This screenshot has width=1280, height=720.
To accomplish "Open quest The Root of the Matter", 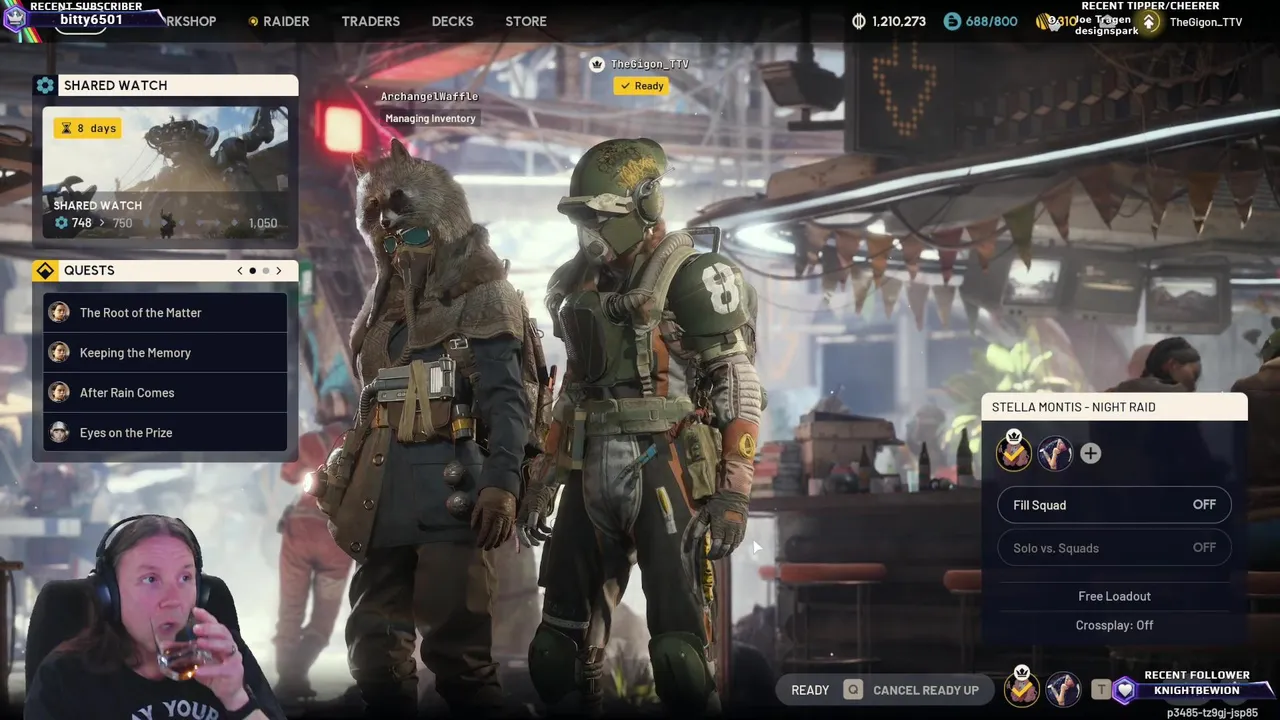I will [165, 312].
